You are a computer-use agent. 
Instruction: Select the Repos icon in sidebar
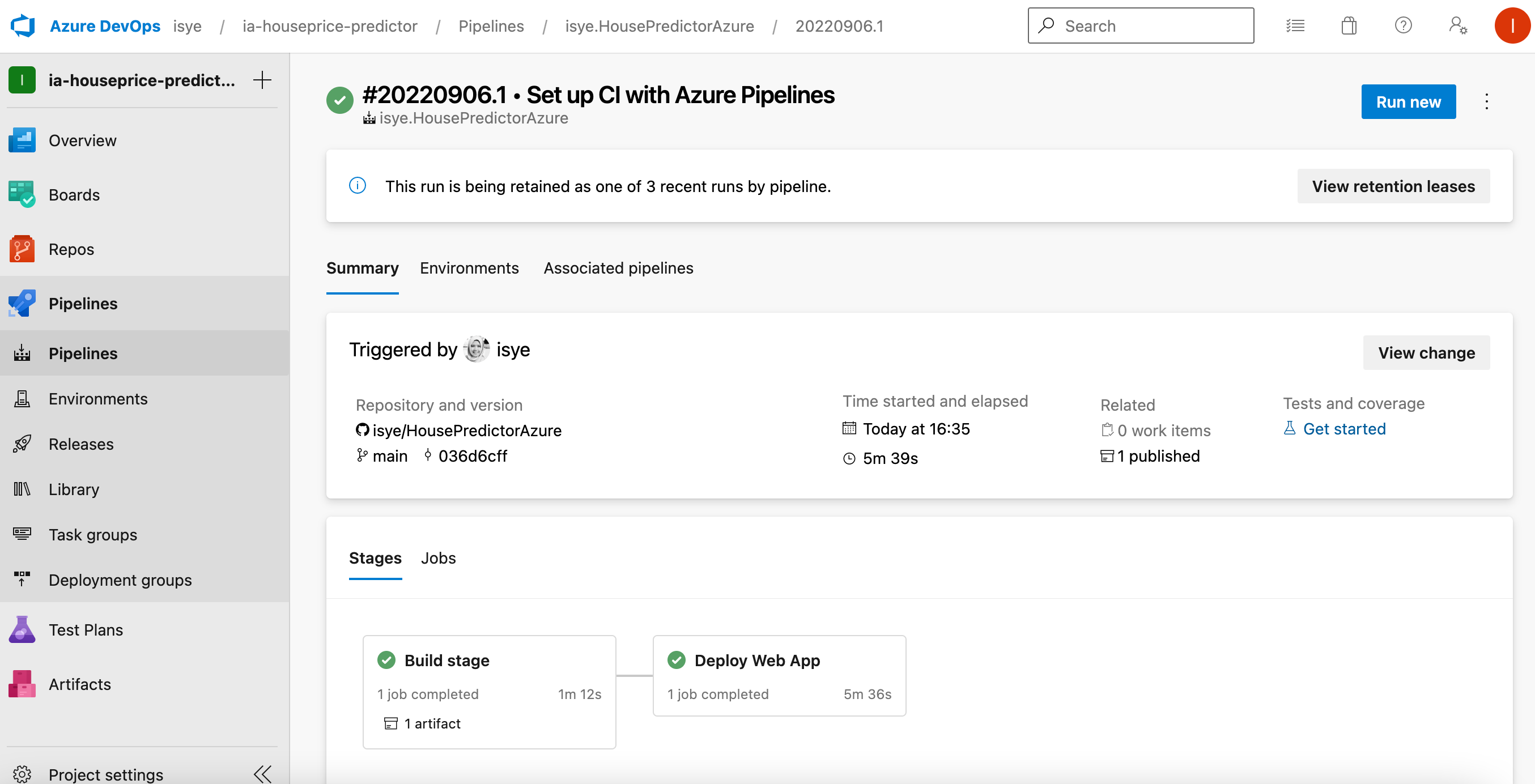coord(22,249)
